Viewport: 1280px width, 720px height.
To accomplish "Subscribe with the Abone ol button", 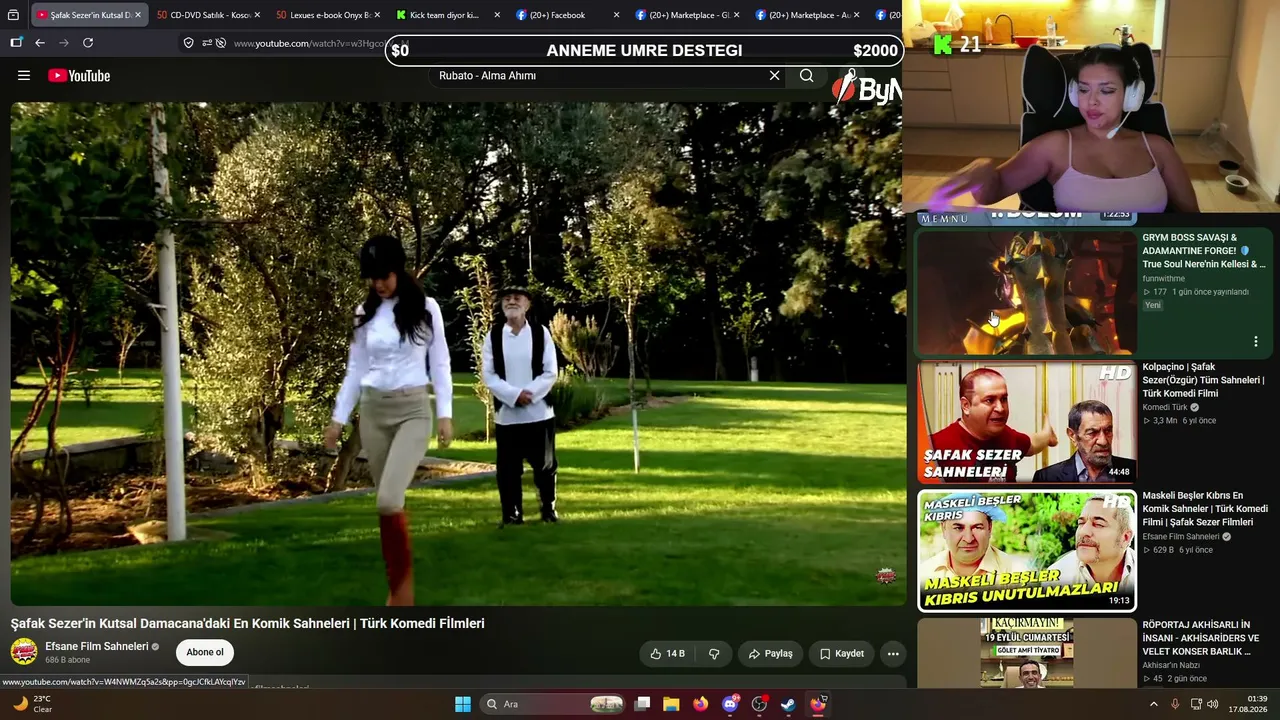I will click(x=205, y=652).
